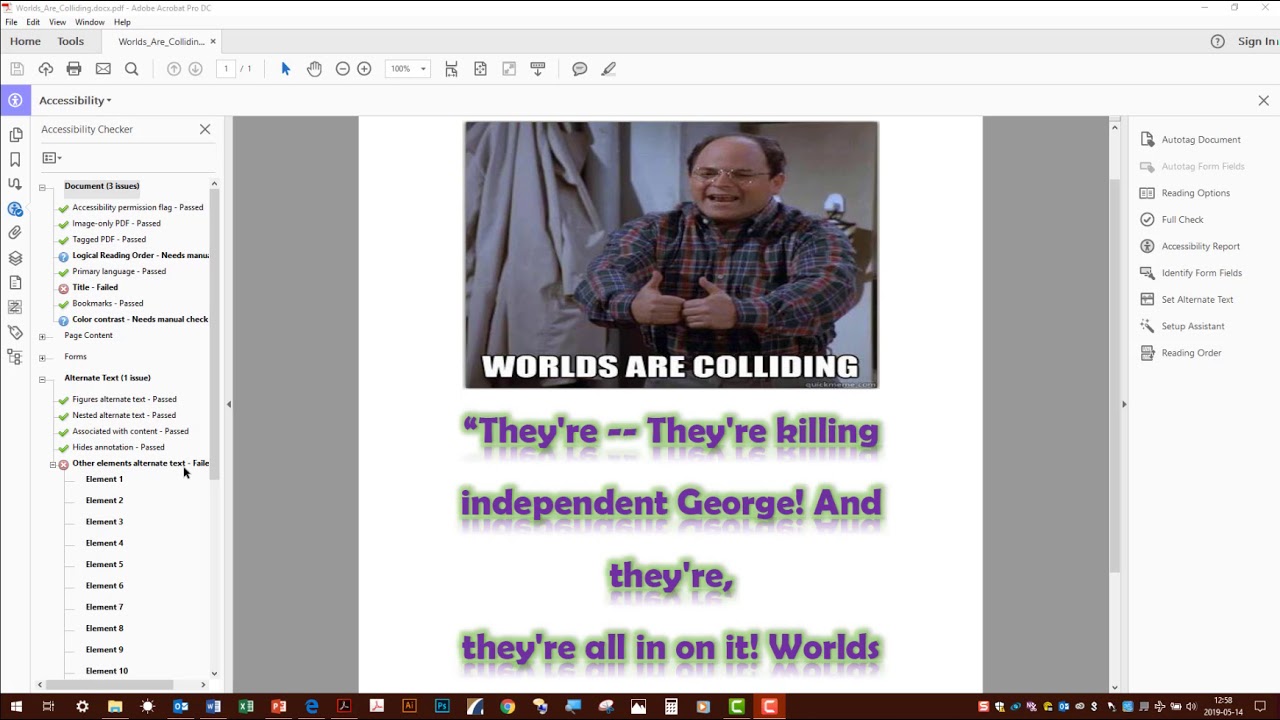Zoom in with the plus icon

point(364,69)
